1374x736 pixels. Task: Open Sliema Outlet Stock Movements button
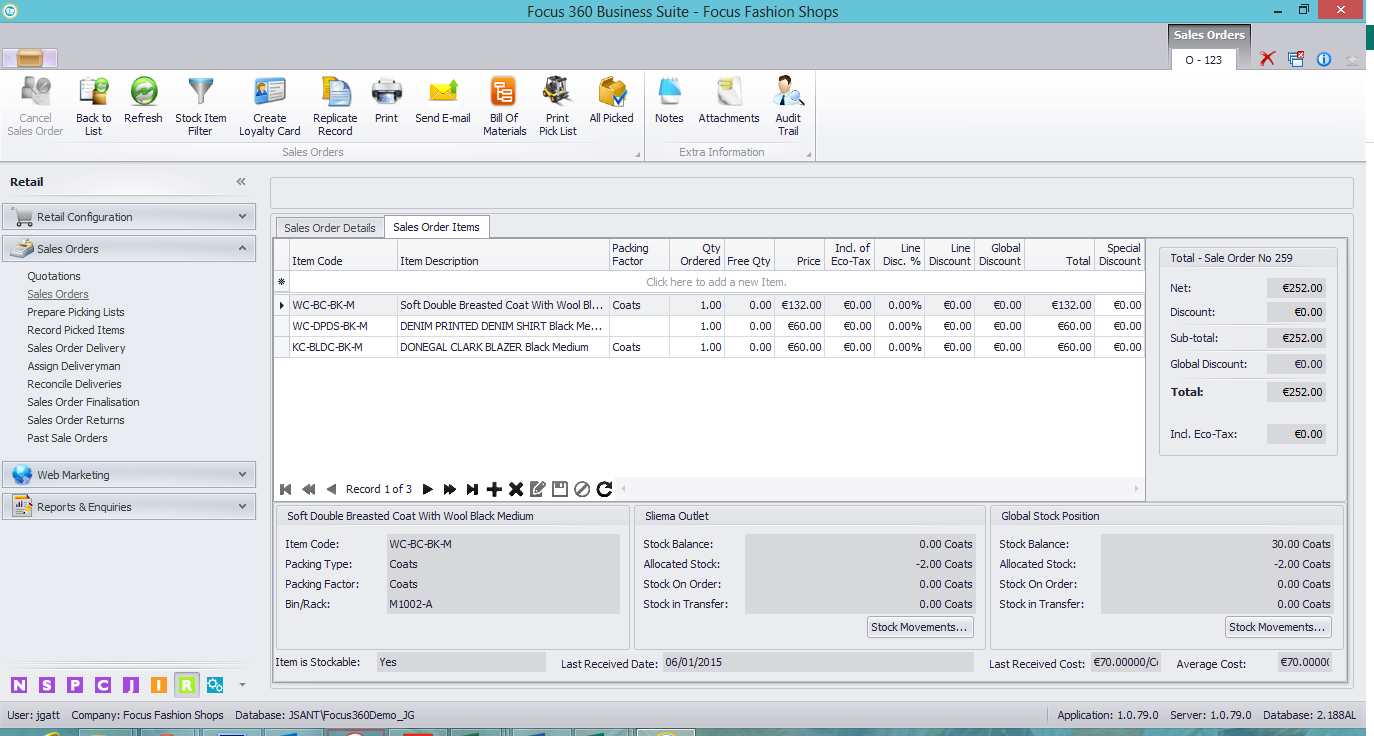tap(920, 627)
